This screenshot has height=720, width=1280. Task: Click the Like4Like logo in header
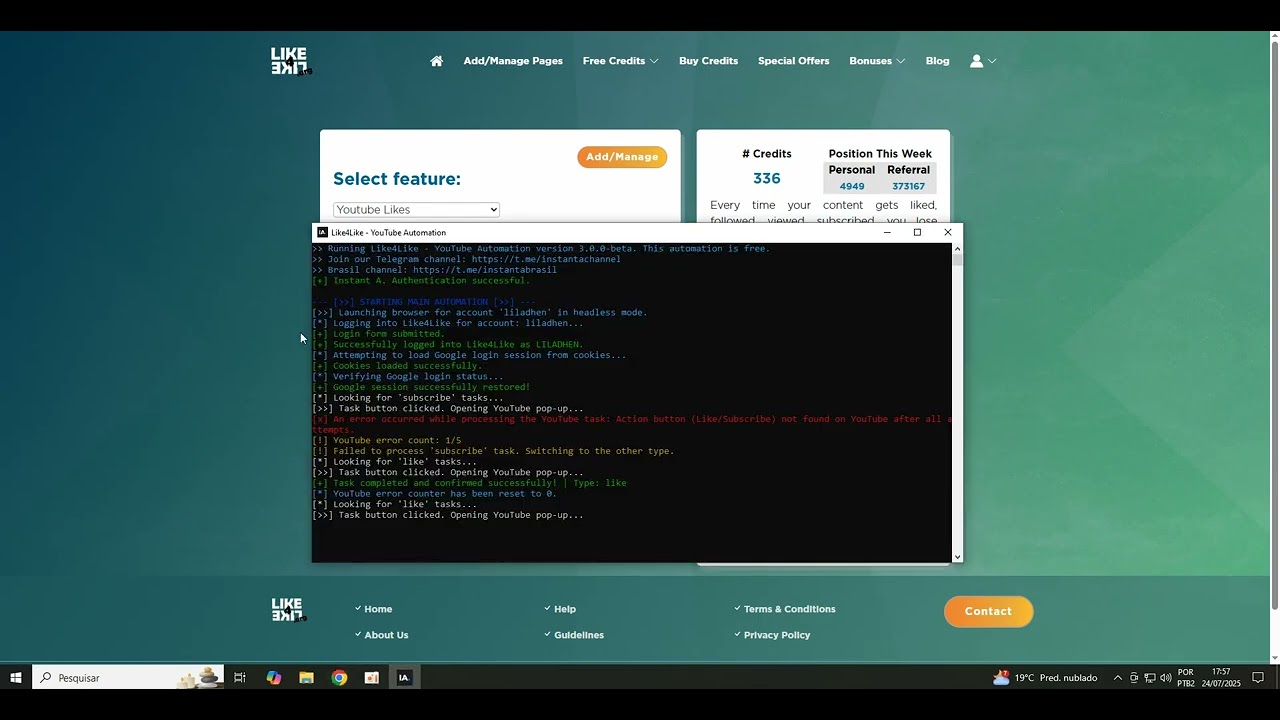[291, 61]
